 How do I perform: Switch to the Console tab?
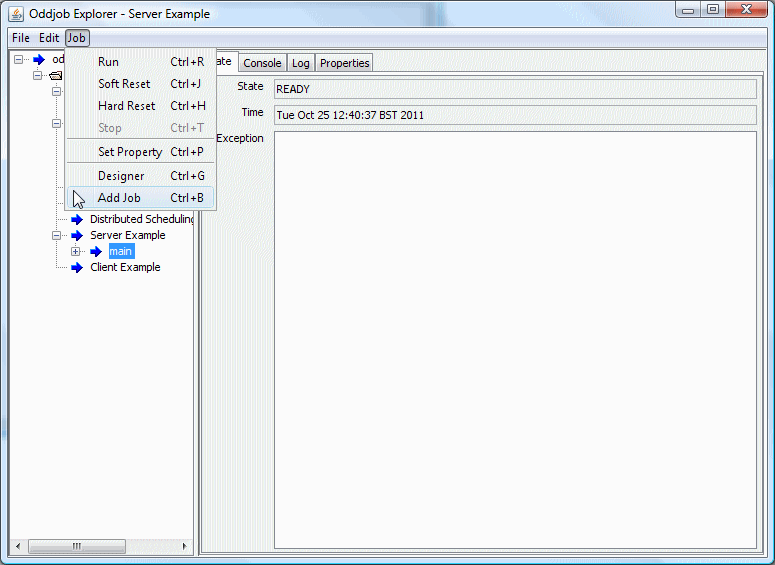click(262, 63)
